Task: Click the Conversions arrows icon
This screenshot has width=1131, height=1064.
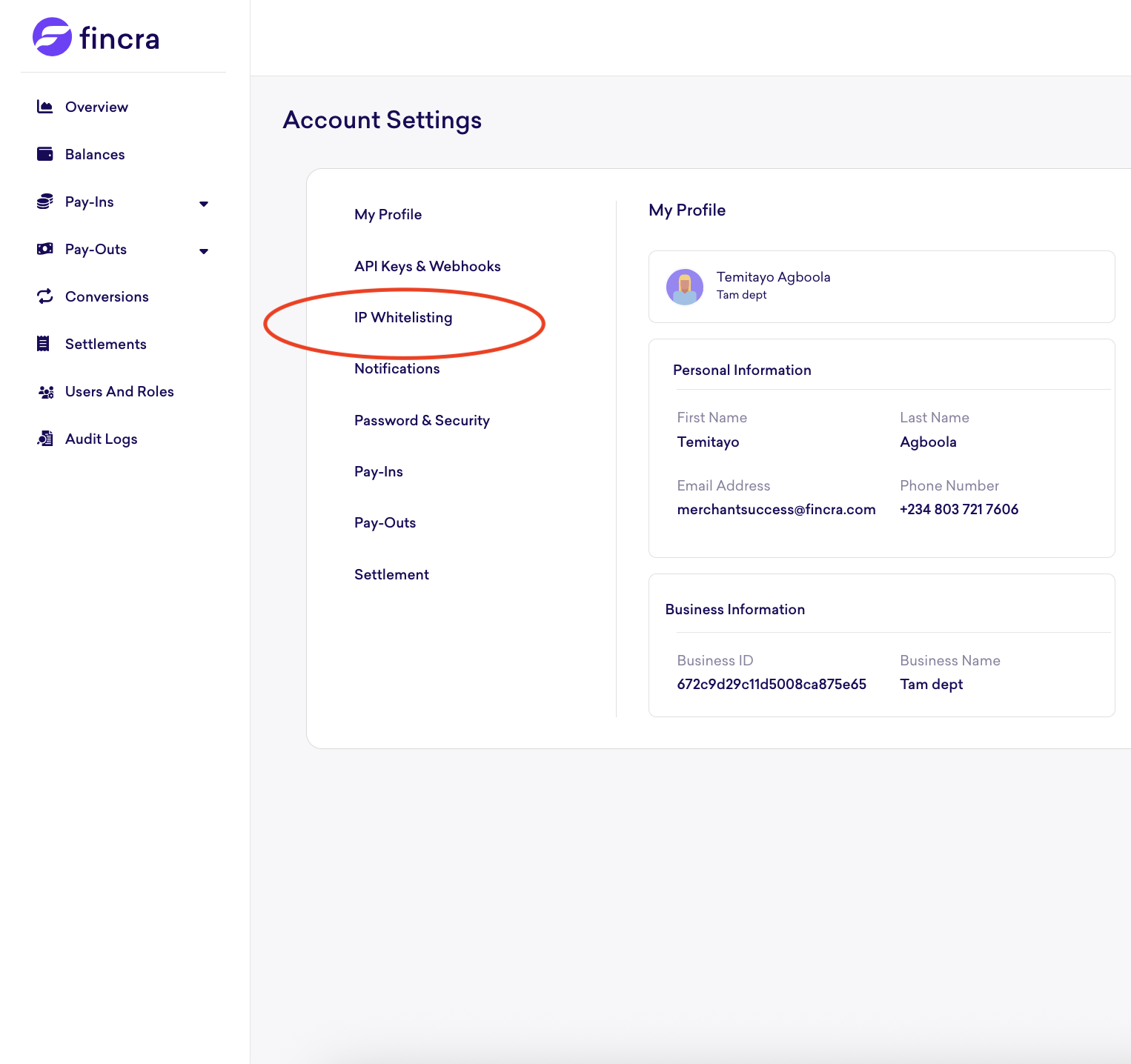Action: 44,296
